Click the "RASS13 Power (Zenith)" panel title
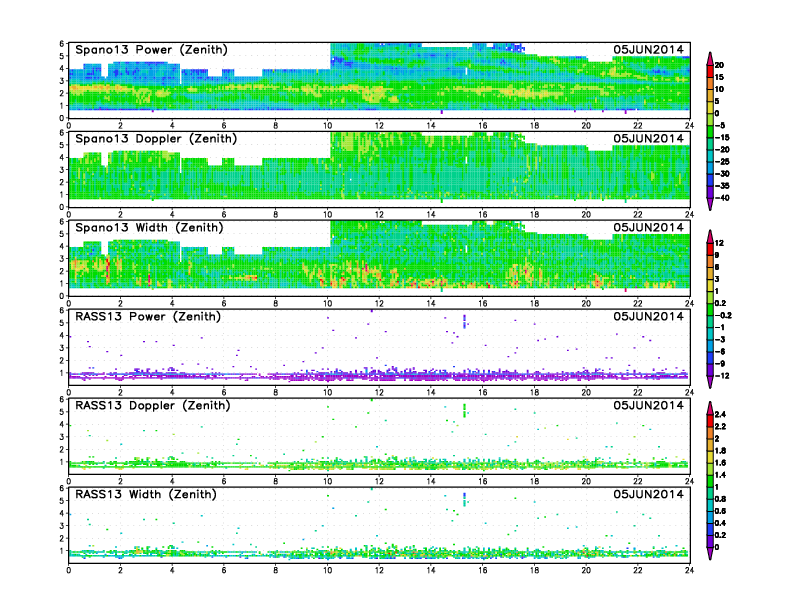 click(x=148, y=316)
